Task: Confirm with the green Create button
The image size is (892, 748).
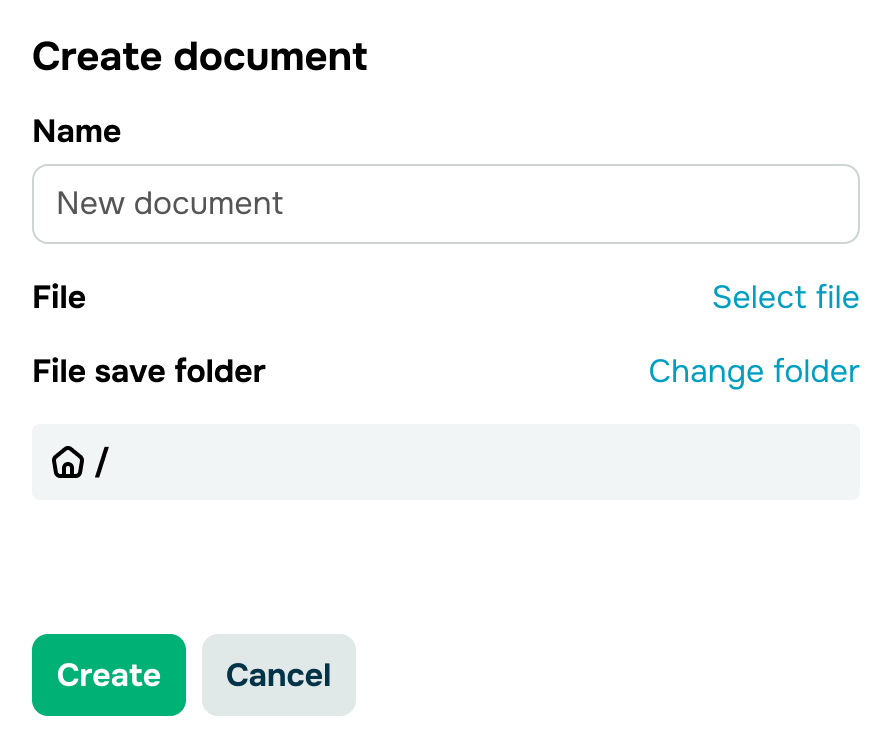Action: pos(109,675)
